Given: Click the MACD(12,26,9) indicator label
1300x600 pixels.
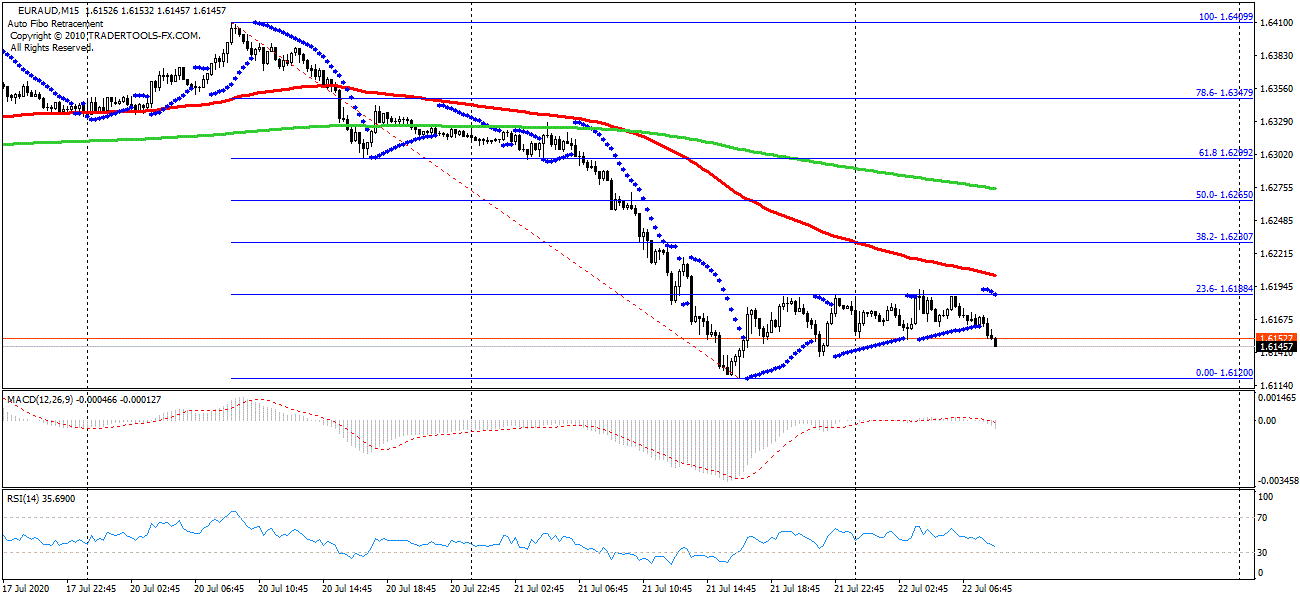Looking at the screenshot, I should pyautogui.click(x=42, y=400).
